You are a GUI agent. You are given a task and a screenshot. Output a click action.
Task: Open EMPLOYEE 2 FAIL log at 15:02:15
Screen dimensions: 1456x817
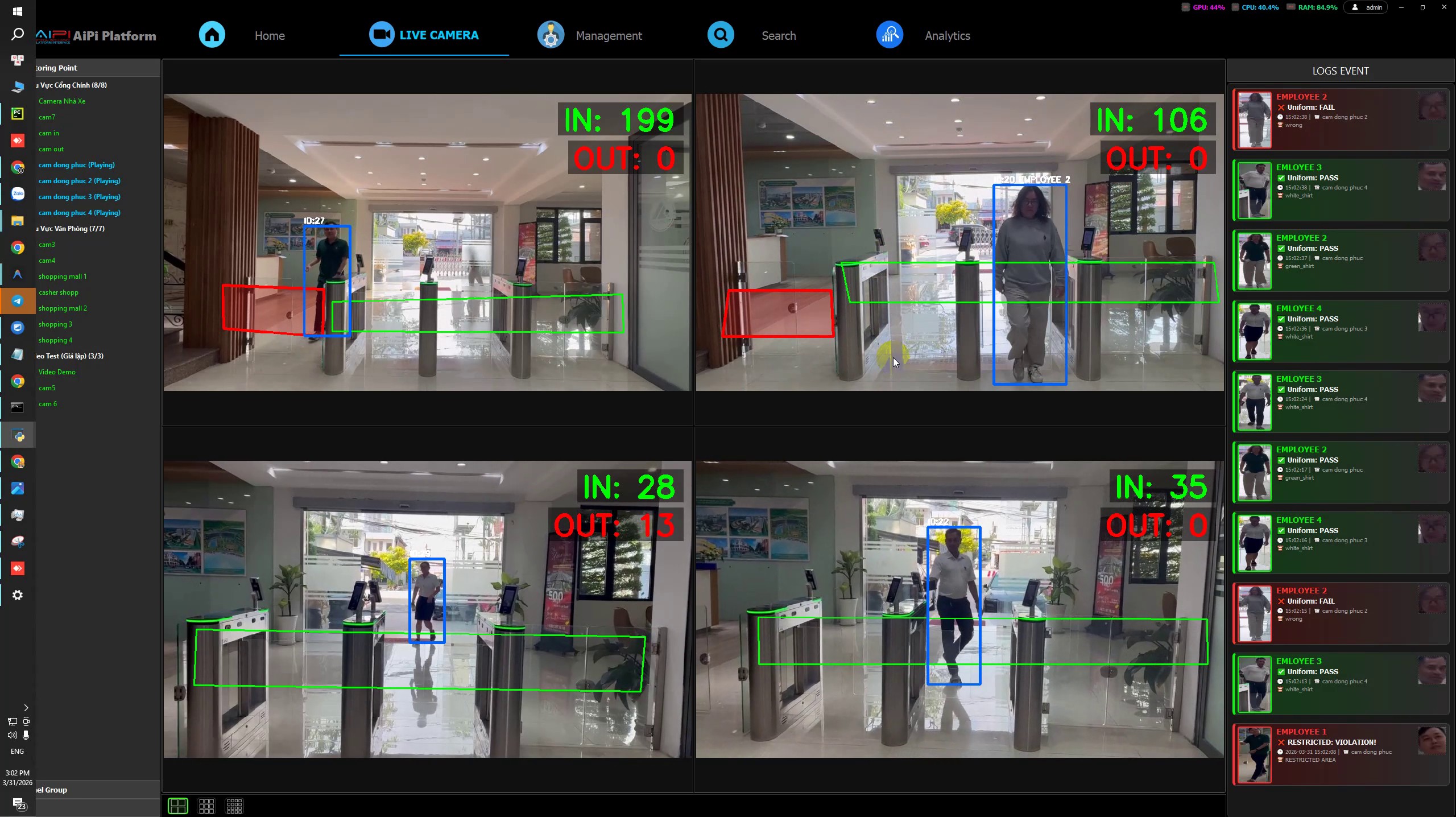click(1341, 613)
